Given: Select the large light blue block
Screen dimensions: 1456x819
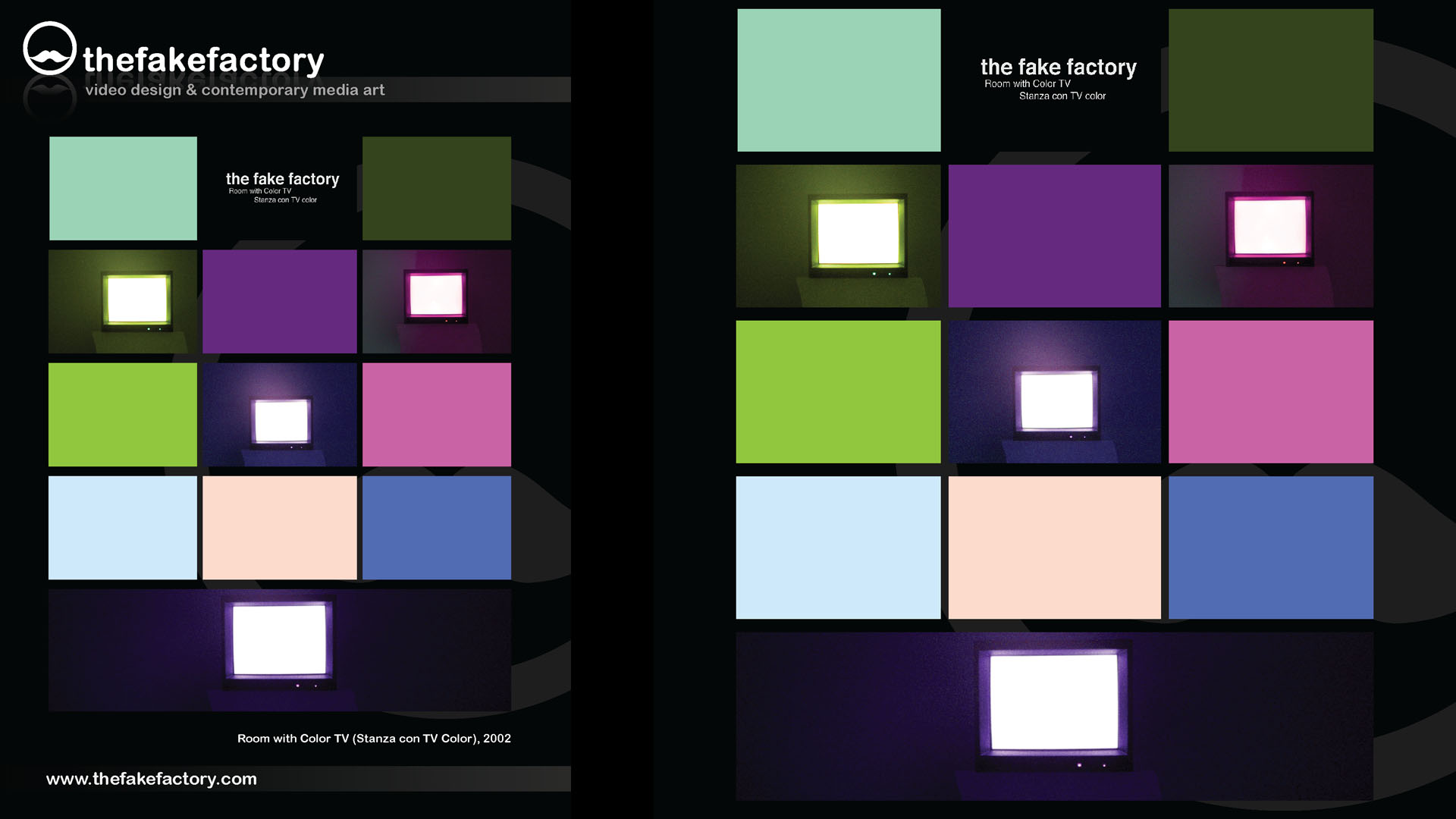Looking at the screenshot, I should pyautogui.click(x=838, y=548).
